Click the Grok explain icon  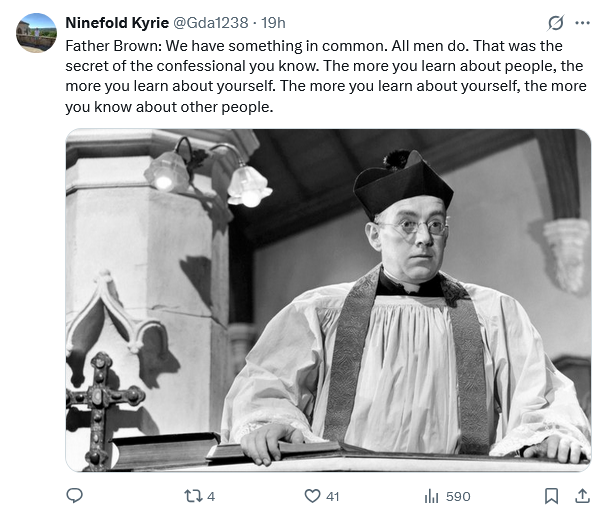[x=556, y=23]
